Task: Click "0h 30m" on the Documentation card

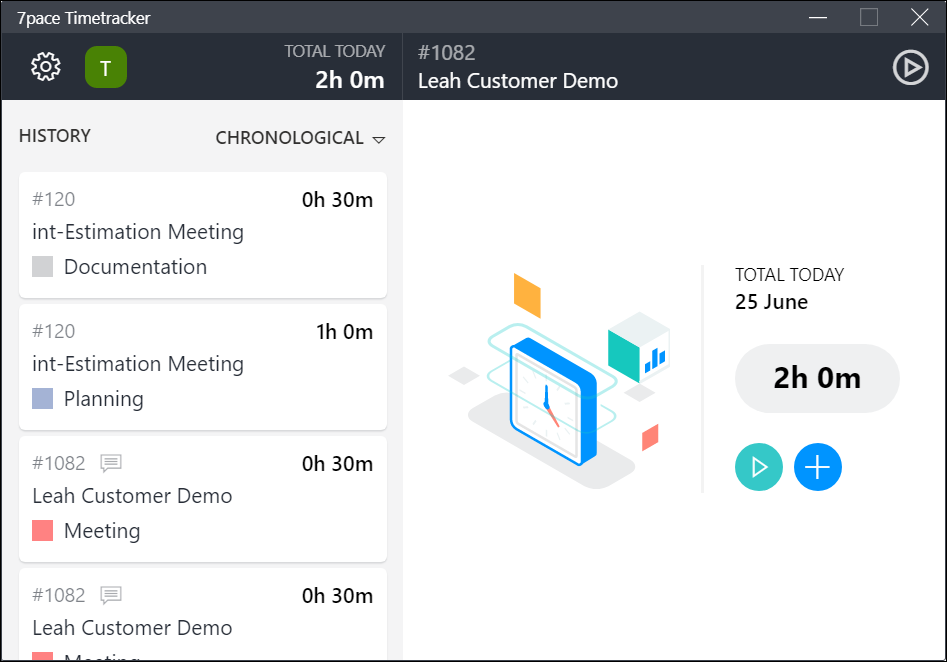Action: pyautogui.click(x=338, y=200)
